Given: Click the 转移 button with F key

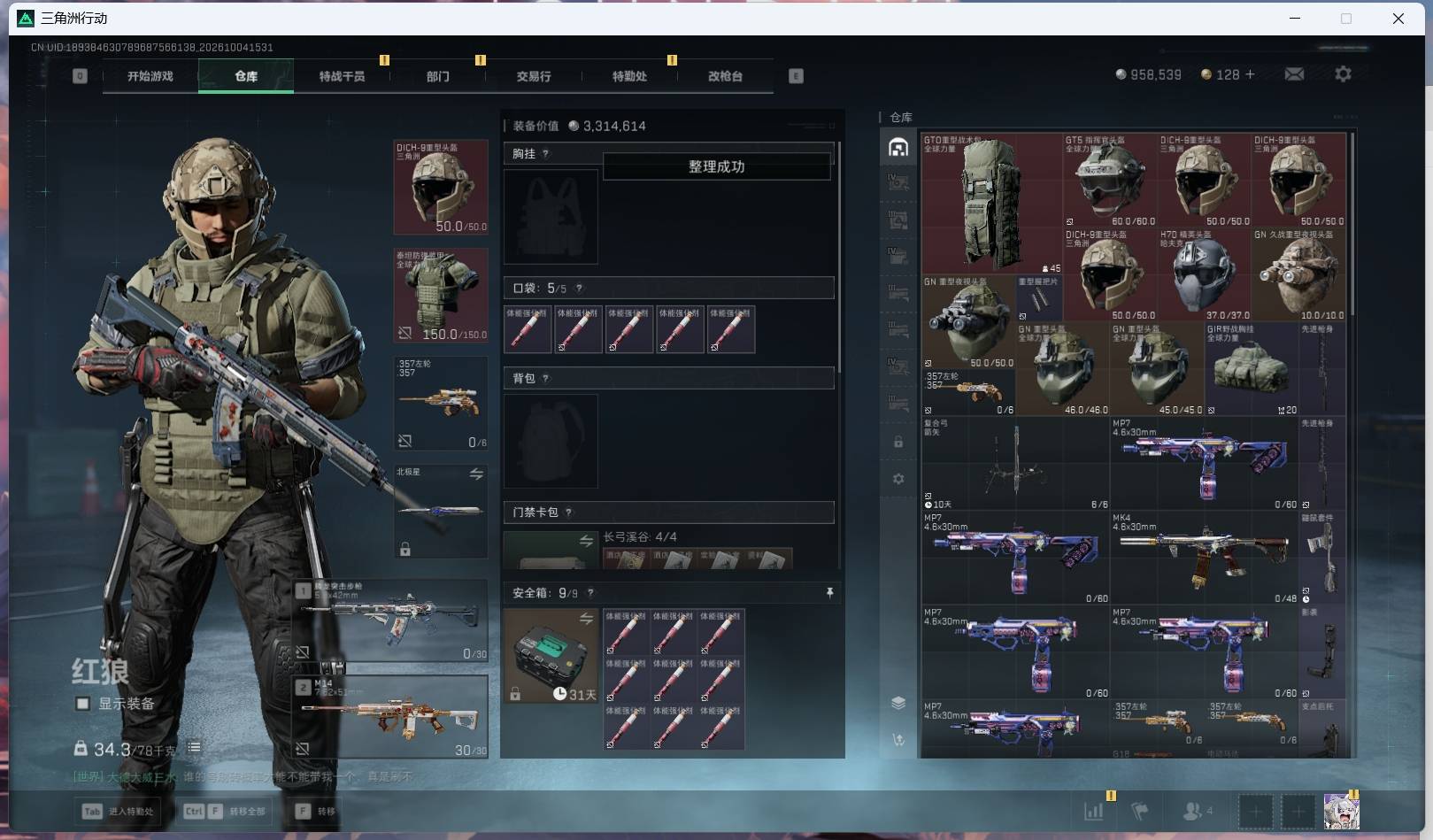Looking at the screenshot, I should click(x=316, y=811).
